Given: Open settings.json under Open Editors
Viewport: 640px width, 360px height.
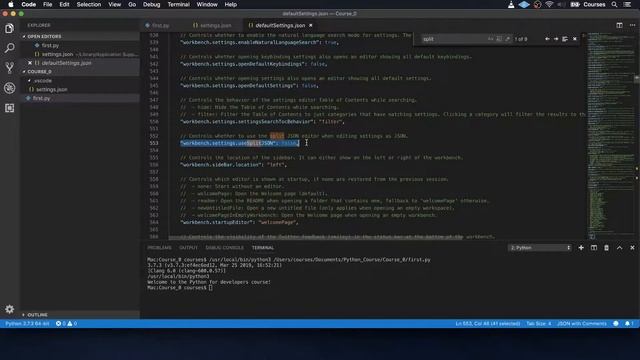Looking at the screenshot, I should coord(57,54).
